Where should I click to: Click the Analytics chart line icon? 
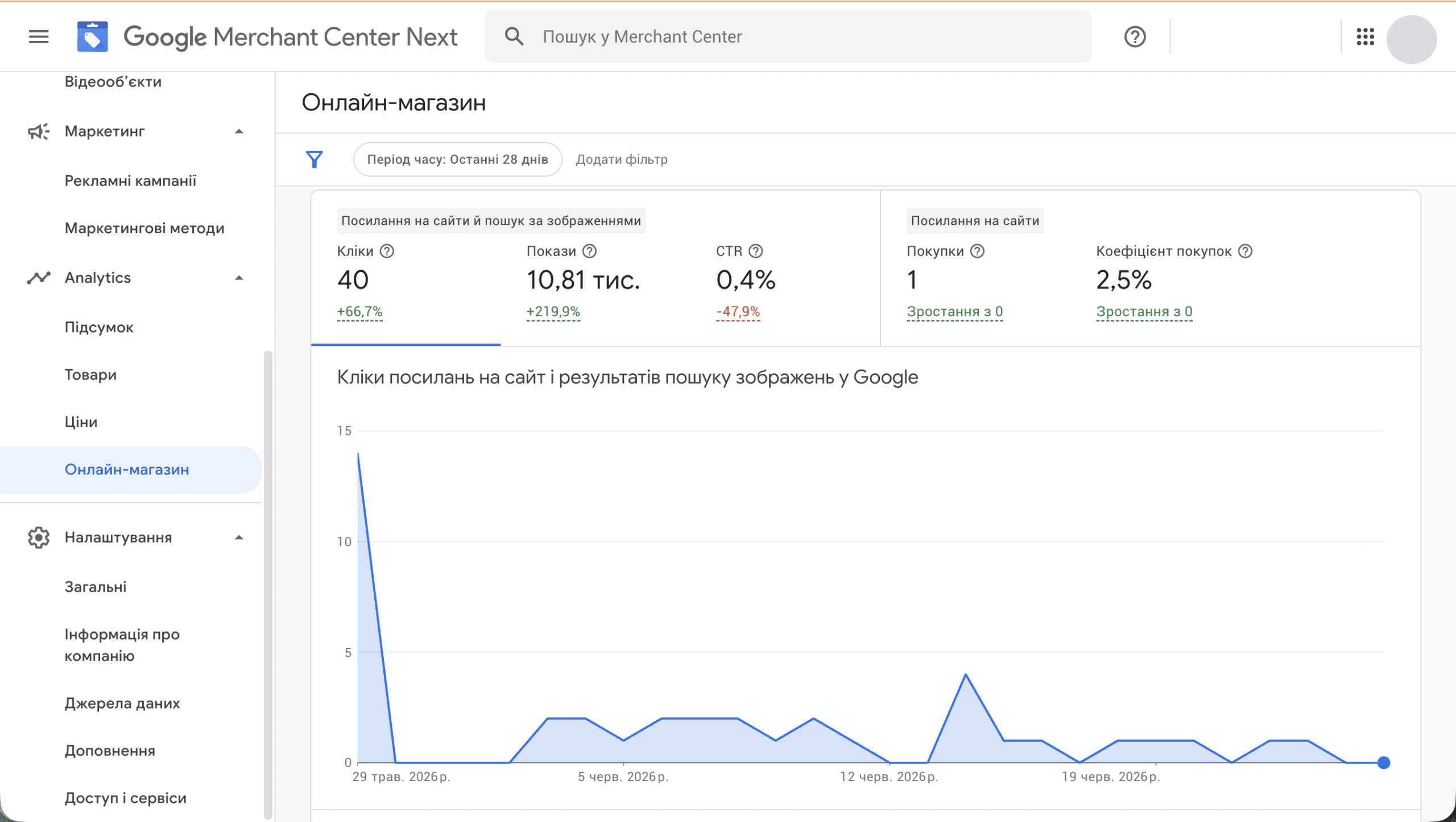click(x=39, y=278)
